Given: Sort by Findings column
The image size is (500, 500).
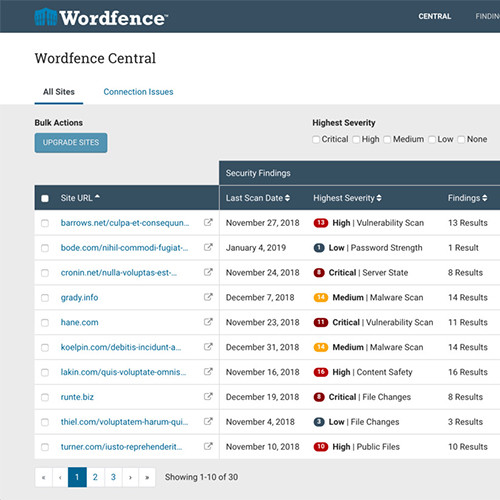Looking at the screenshot, I should [x=467, y=198].
